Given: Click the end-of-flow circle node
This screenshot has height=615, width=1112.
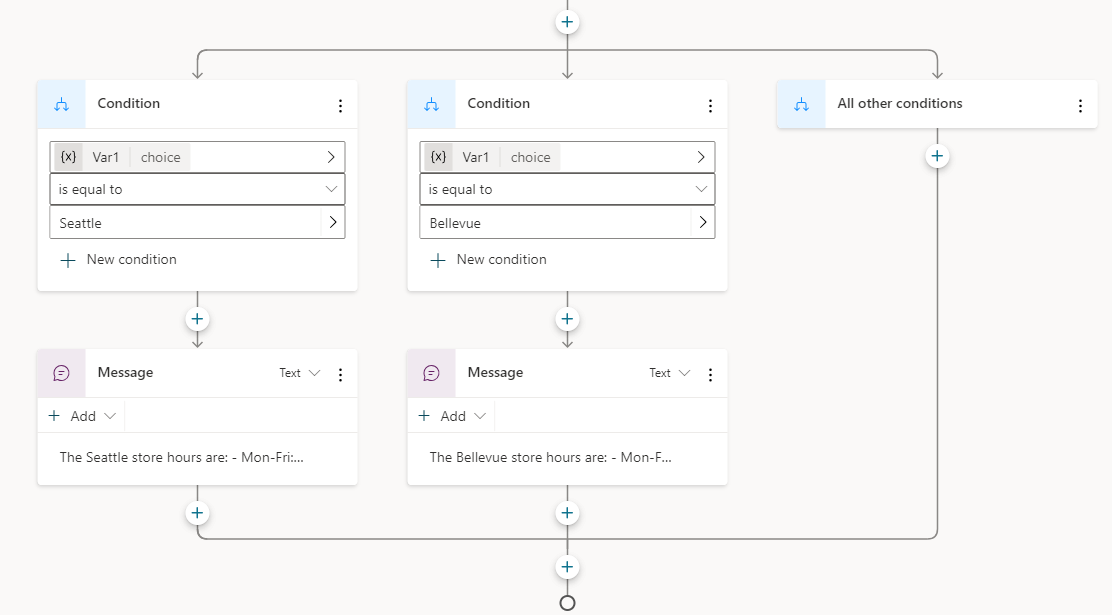Looking at the screenshot, I should [x=567, y=603].
